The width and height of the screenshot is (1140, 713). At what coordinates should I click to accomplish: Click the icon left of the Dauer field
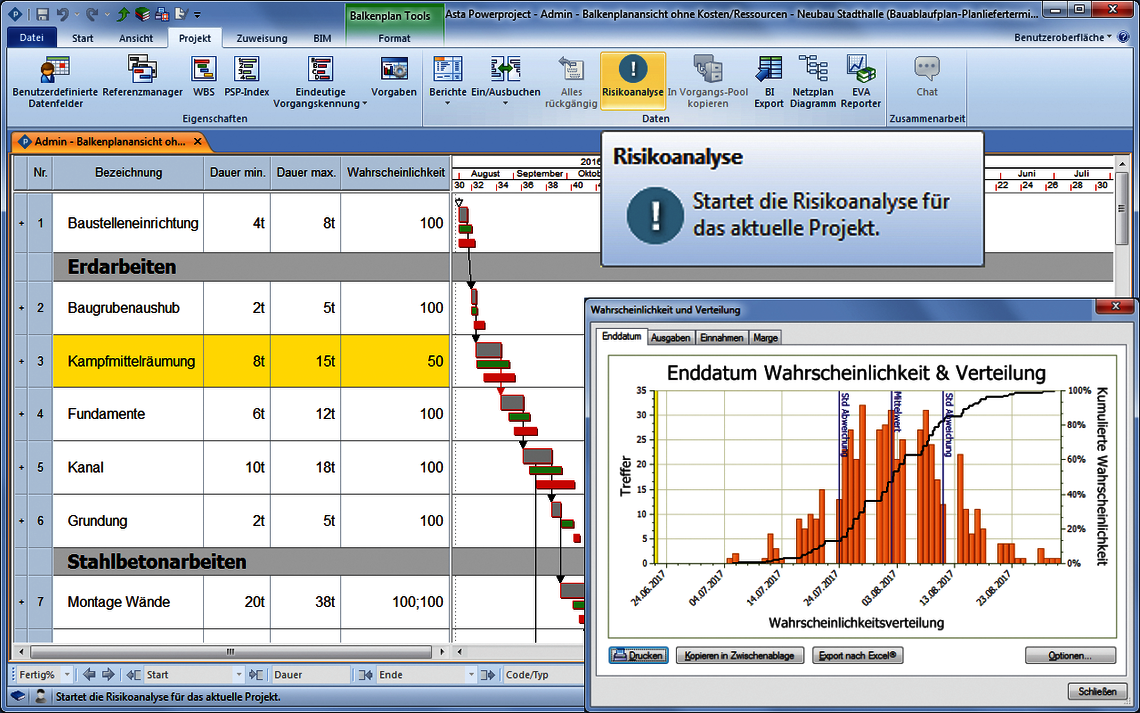(256, 674)
